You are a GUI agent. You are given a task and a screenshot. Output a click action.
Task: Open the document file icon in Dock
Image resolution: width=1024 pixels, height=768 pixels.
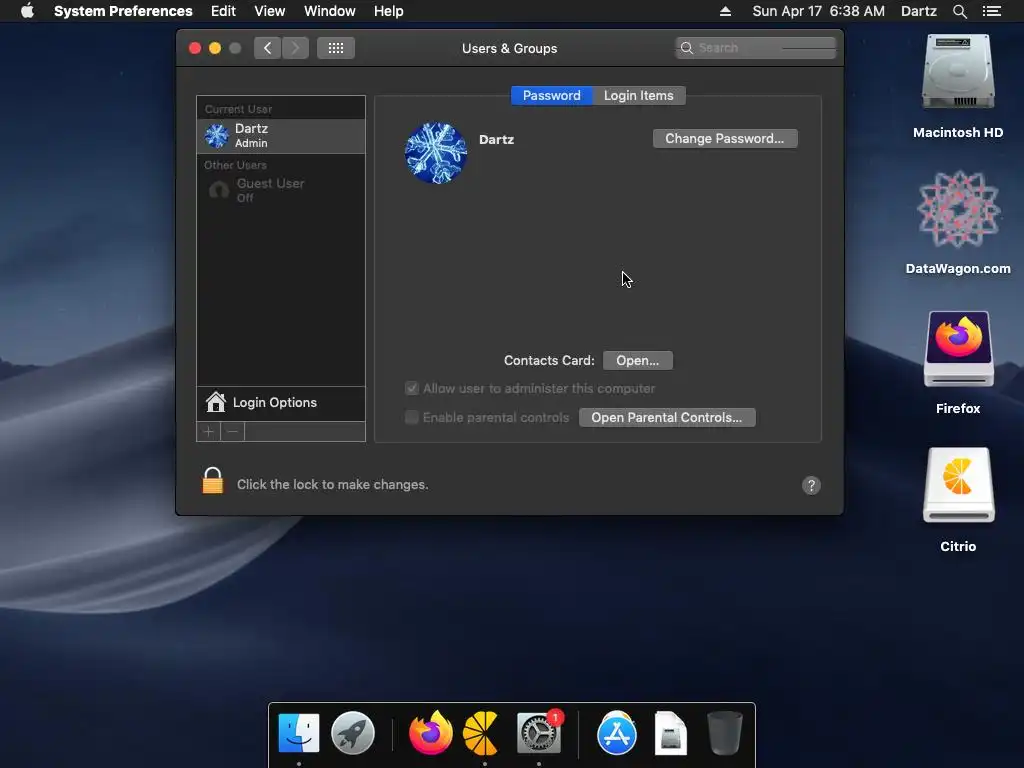[671, 733]
